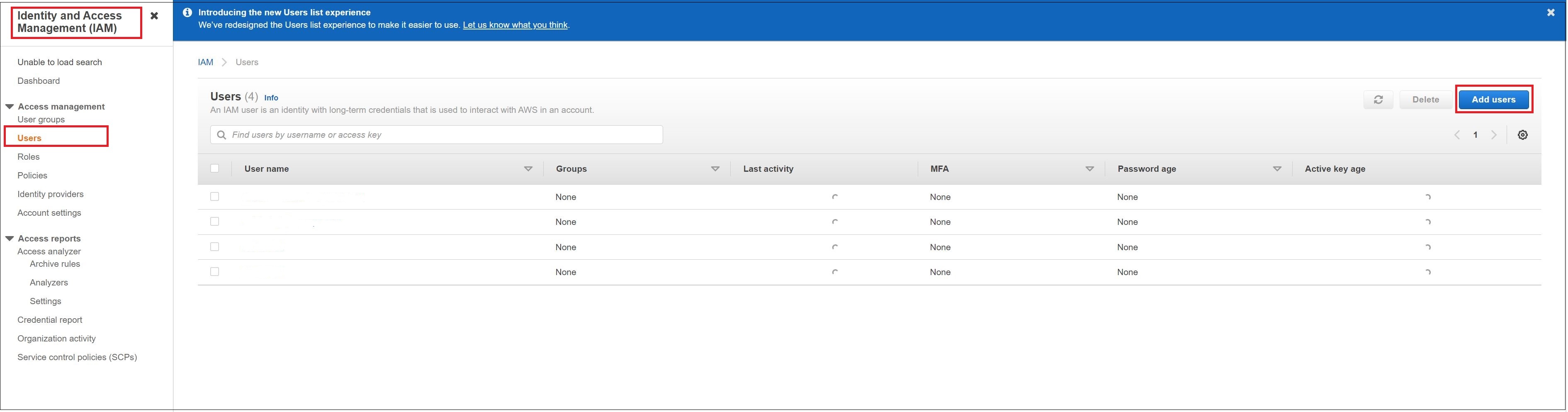The width and height of the screenshot is (1568, 412).
Task: Collapse the Access management section
Action: (x=9, y=106)
